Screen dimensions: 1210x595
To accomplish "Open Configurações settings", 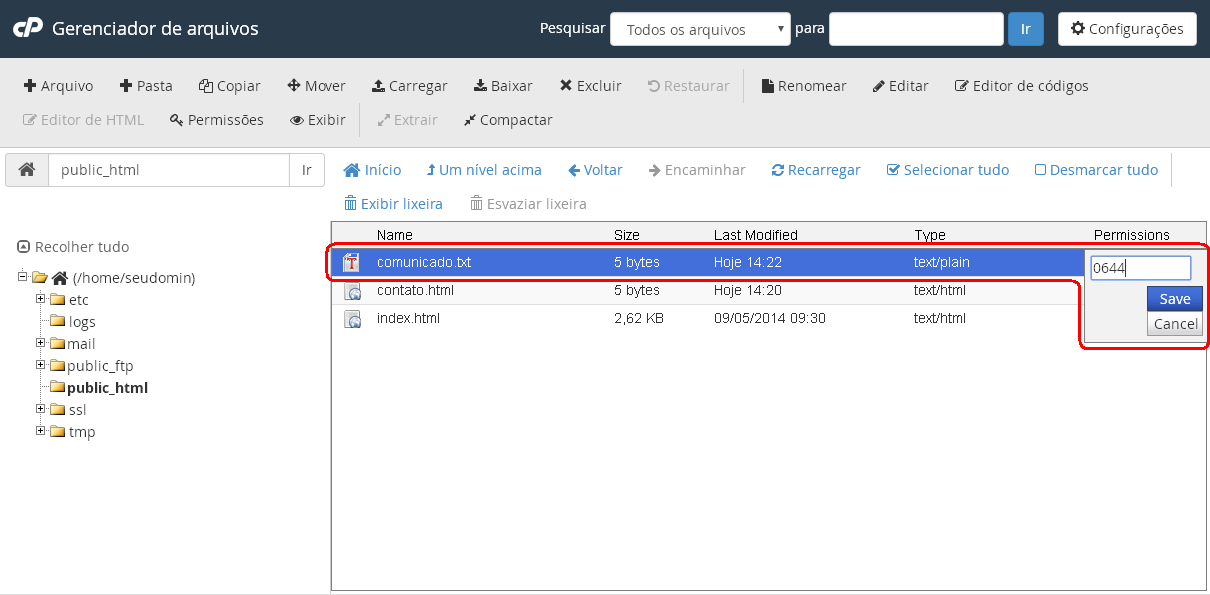I will pyautogui.click(x=1127, y=29).
